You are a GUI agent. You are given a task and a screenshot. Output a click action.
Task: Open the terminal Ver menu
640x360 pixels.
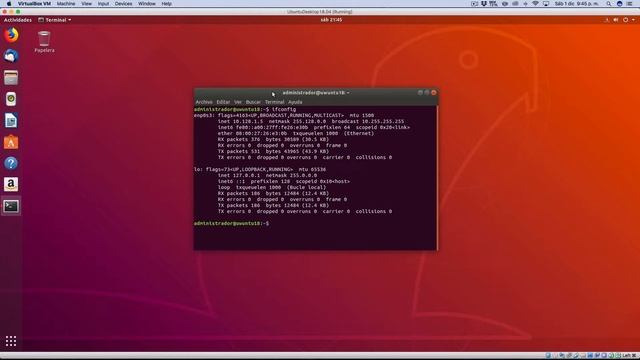coord(238,102)
